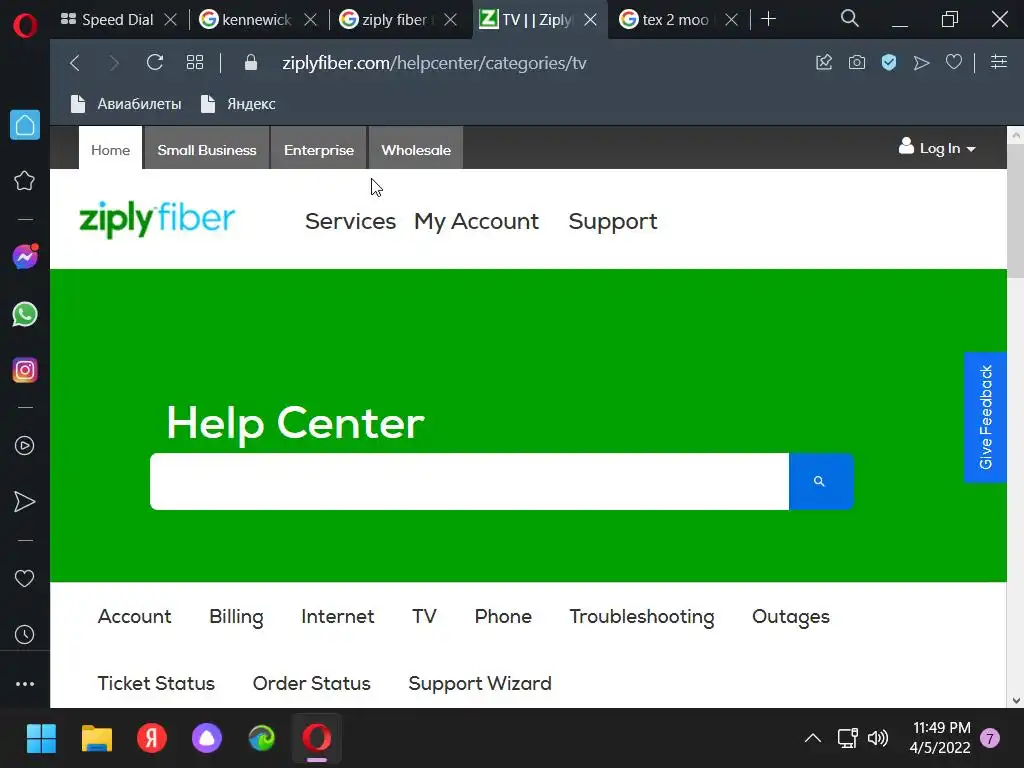This screenshot has height=768, width=1024.
Task: Open Instagram in the Opera sidebar
Action: click(25, 370)
